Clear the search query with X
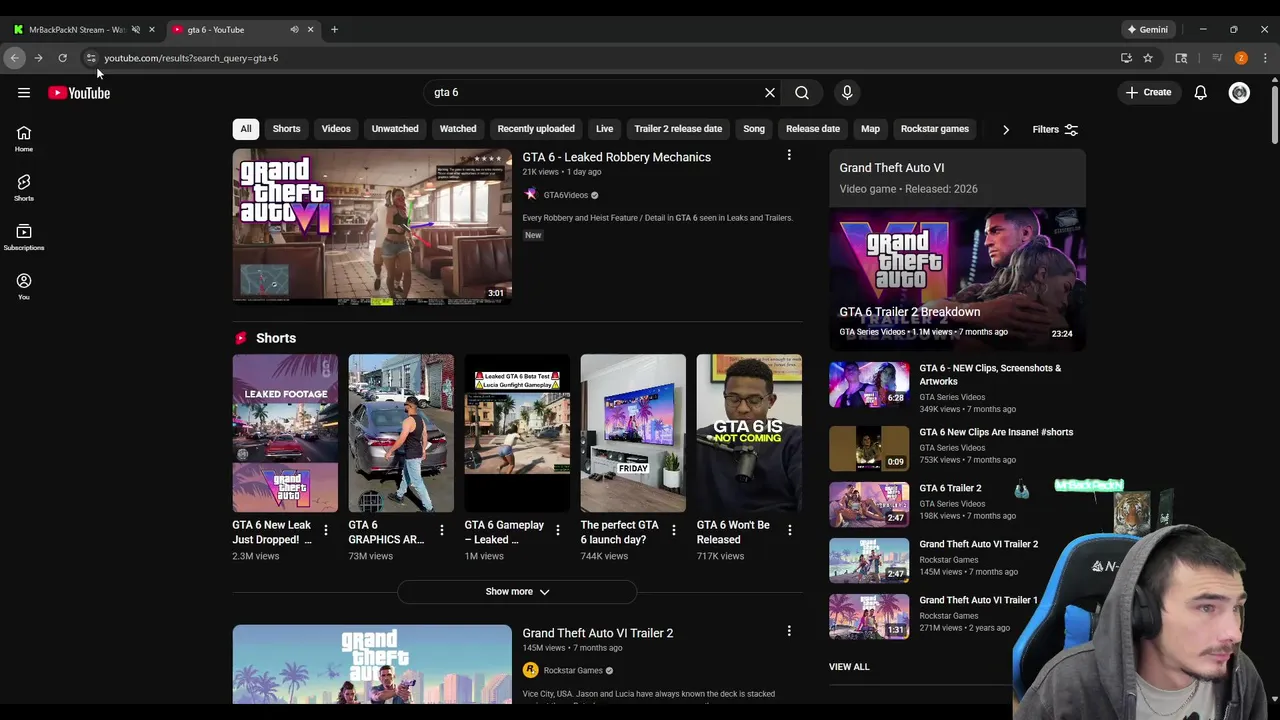 [770, 93]
